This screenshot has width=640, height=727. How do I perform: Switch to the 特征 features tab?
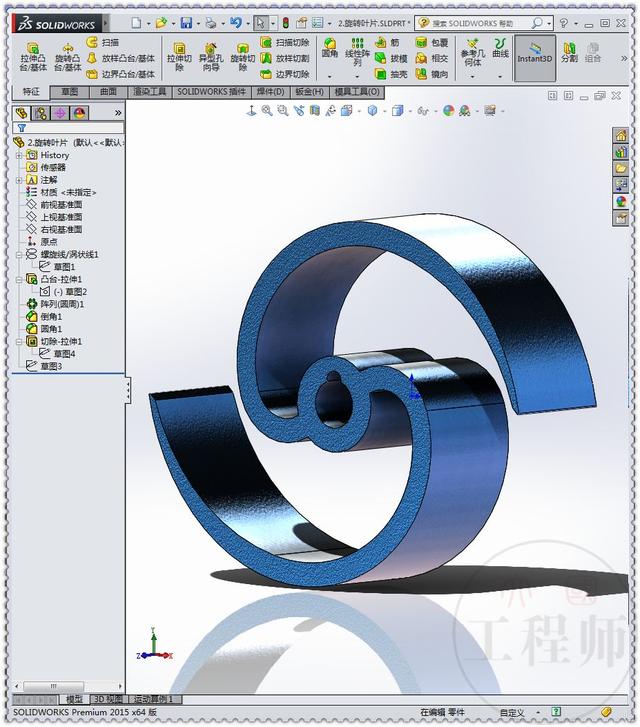[31, 91]
